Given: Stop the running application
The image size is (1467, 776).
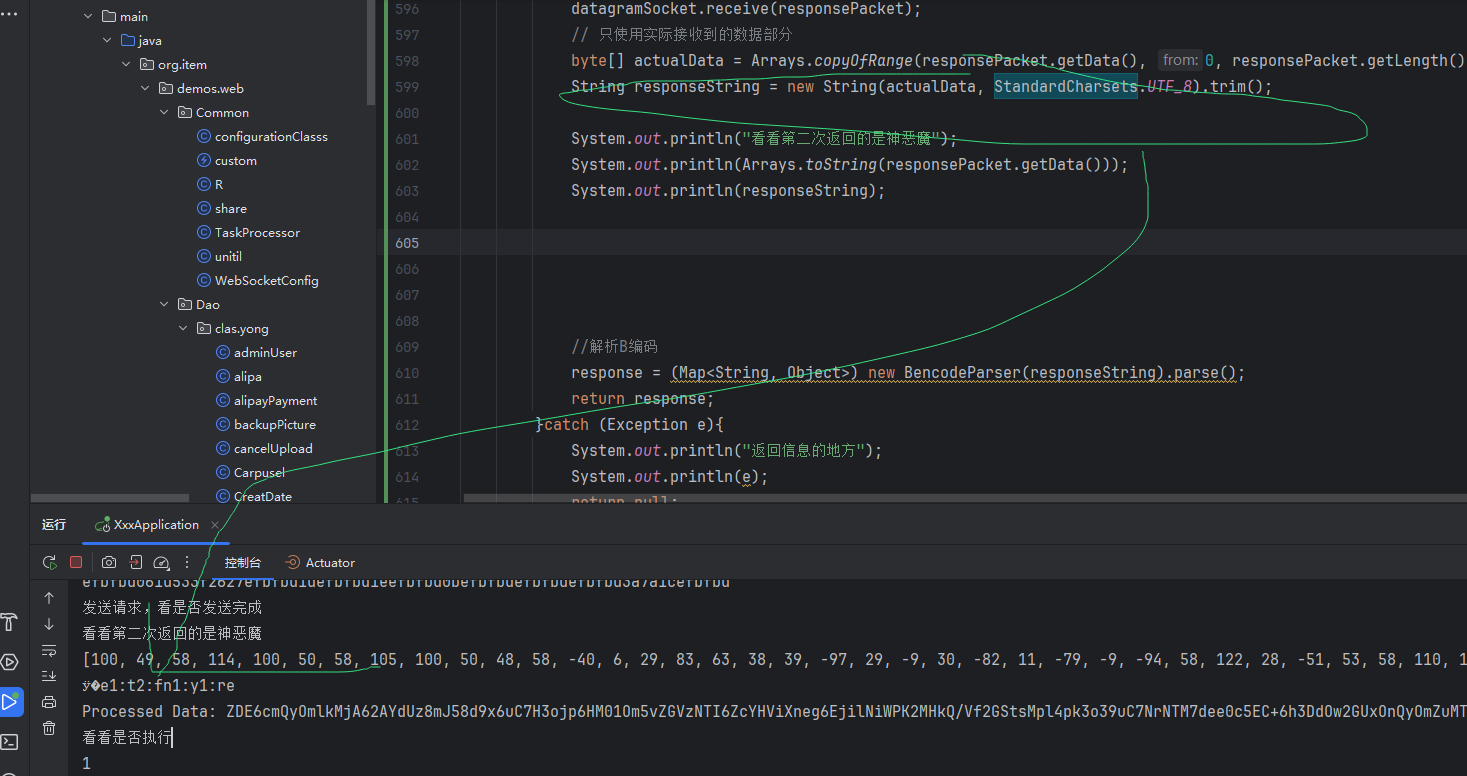Looking at the screenshot, I should click(76, 563).
